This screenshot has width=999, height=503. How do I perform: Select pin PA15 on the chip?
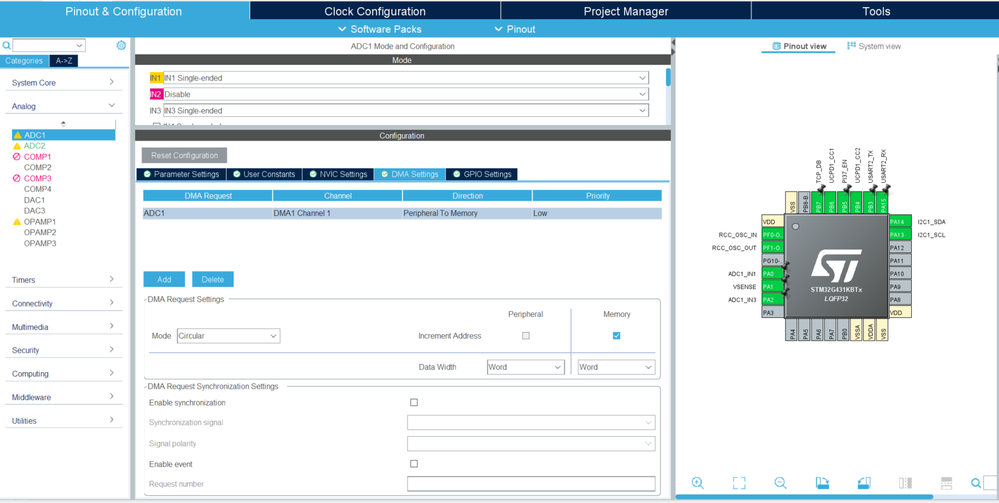tap(882, 202)
